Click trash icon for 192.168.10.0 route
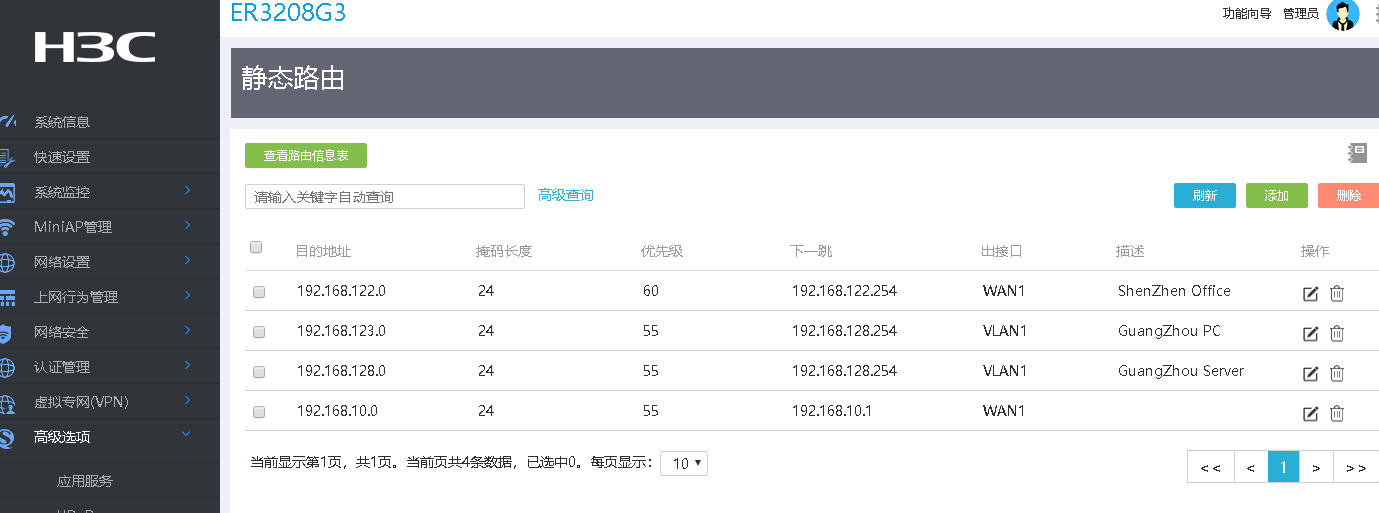Screen dimensions: 1379x513 (1337, 414)
